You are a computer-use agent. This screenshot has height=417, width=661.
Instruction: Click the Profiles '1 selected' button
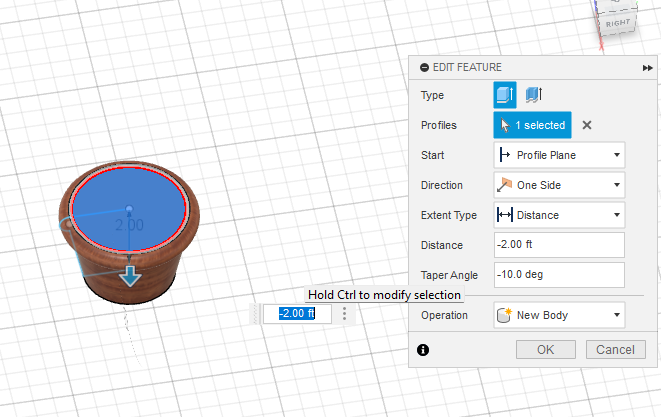click(x=532, y=125)
